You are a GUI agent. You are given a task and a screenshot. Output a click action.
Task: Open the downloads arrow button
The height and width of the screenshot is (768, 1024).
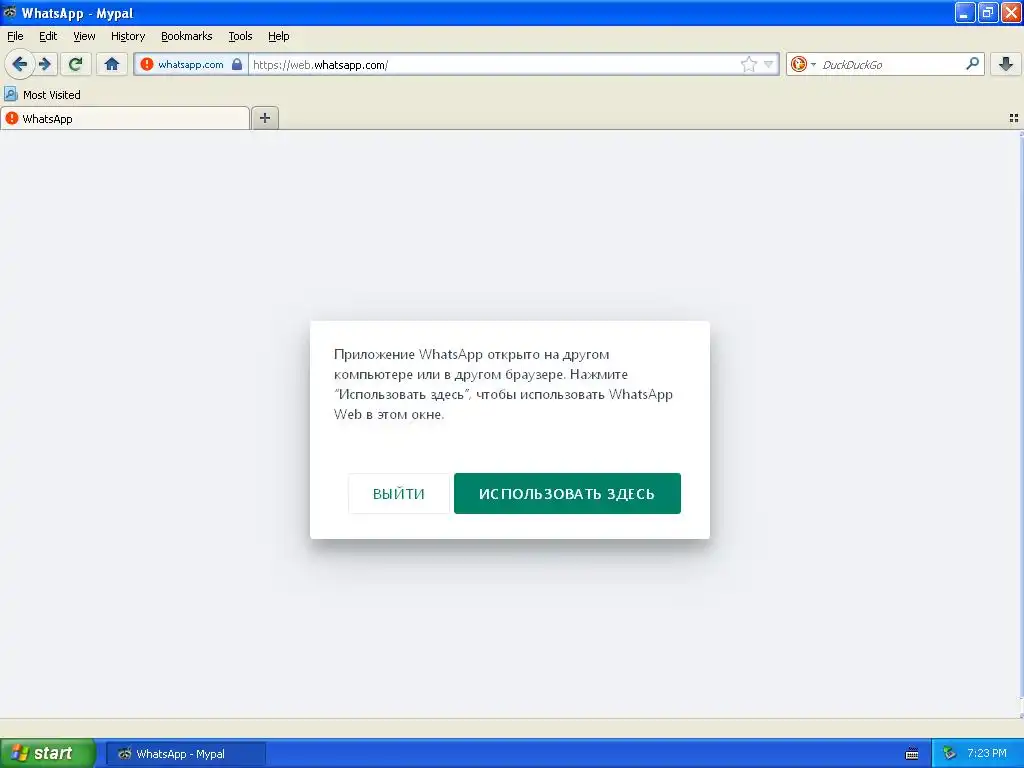(x=1006, y=64)
